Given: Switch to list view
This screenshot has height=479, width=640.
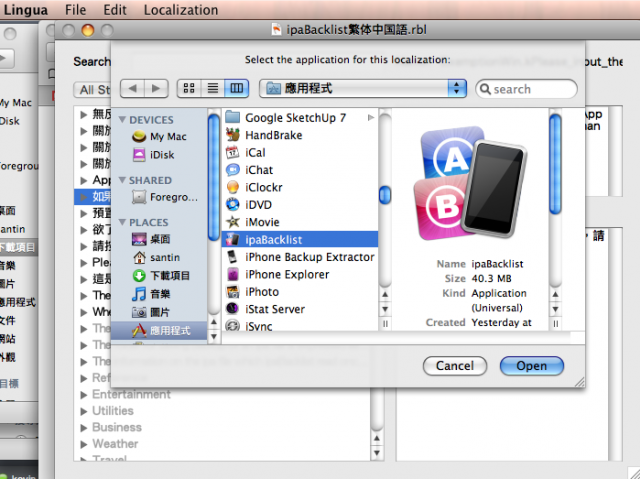Looking at the screenshot, I should pos(213,88).
